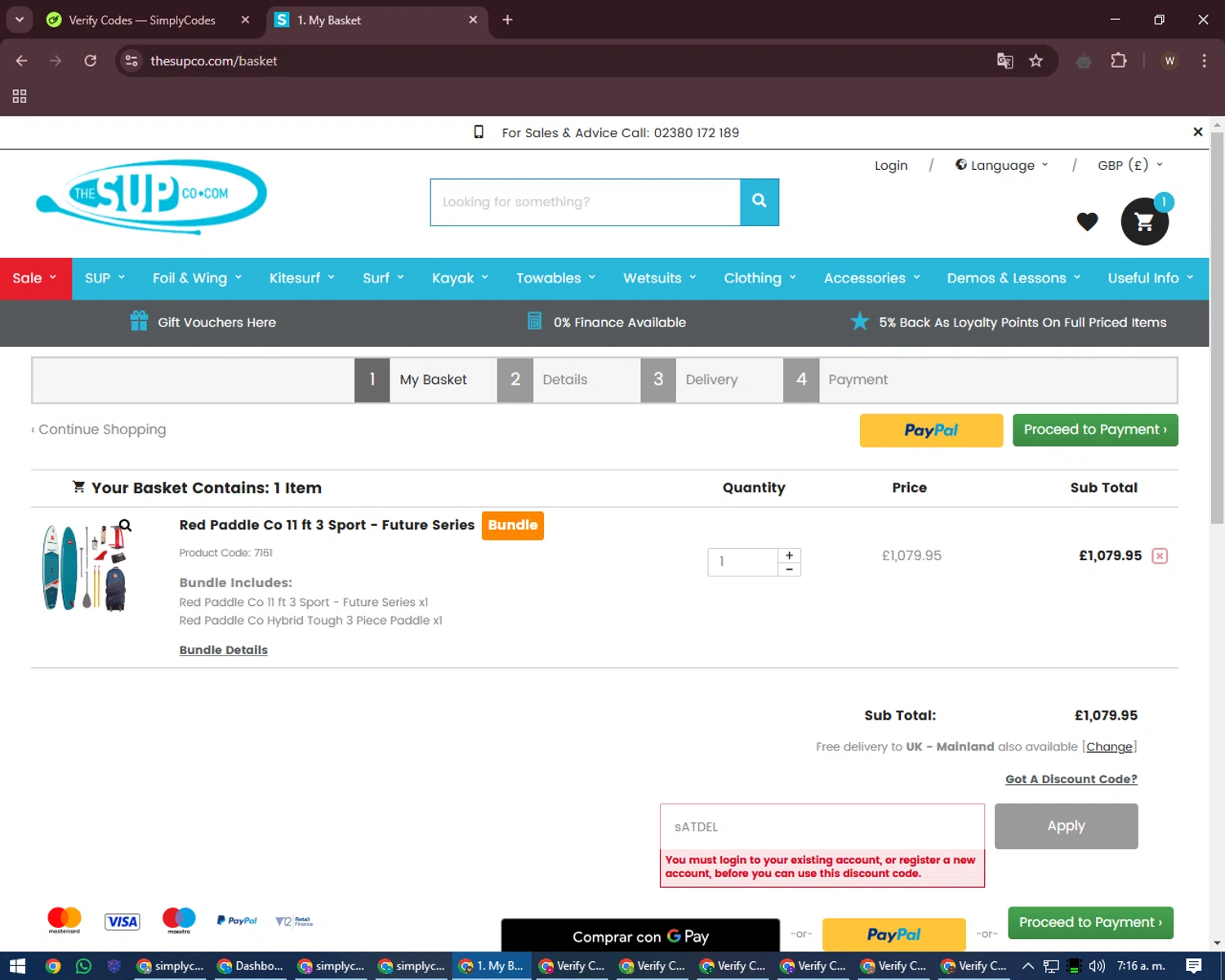Focus the discount code input field
The width and height of the screenshot is (1225, 980).
[x=822, y=827]
